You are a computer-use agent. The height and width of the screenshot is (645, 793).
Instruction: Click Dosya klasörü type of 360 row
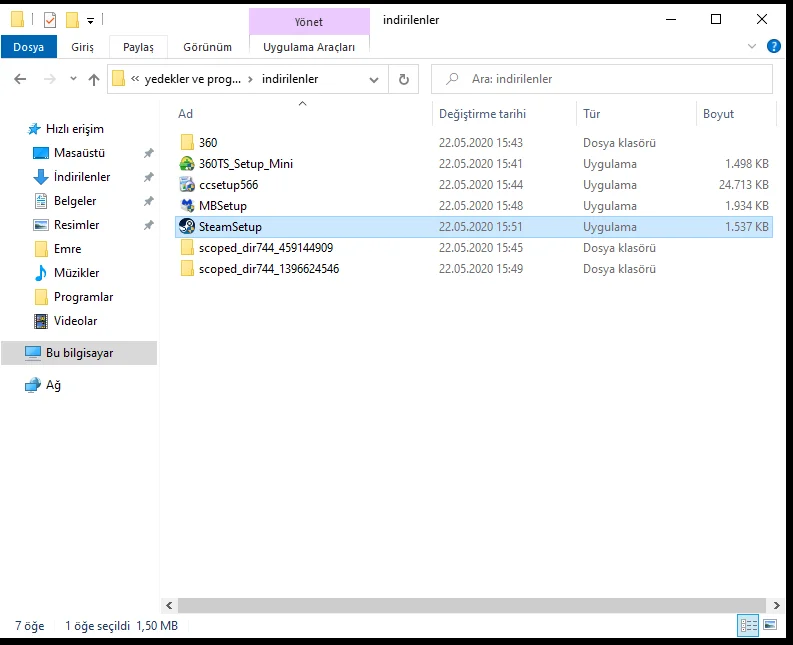pyautogui.click(x=619, y=143)
